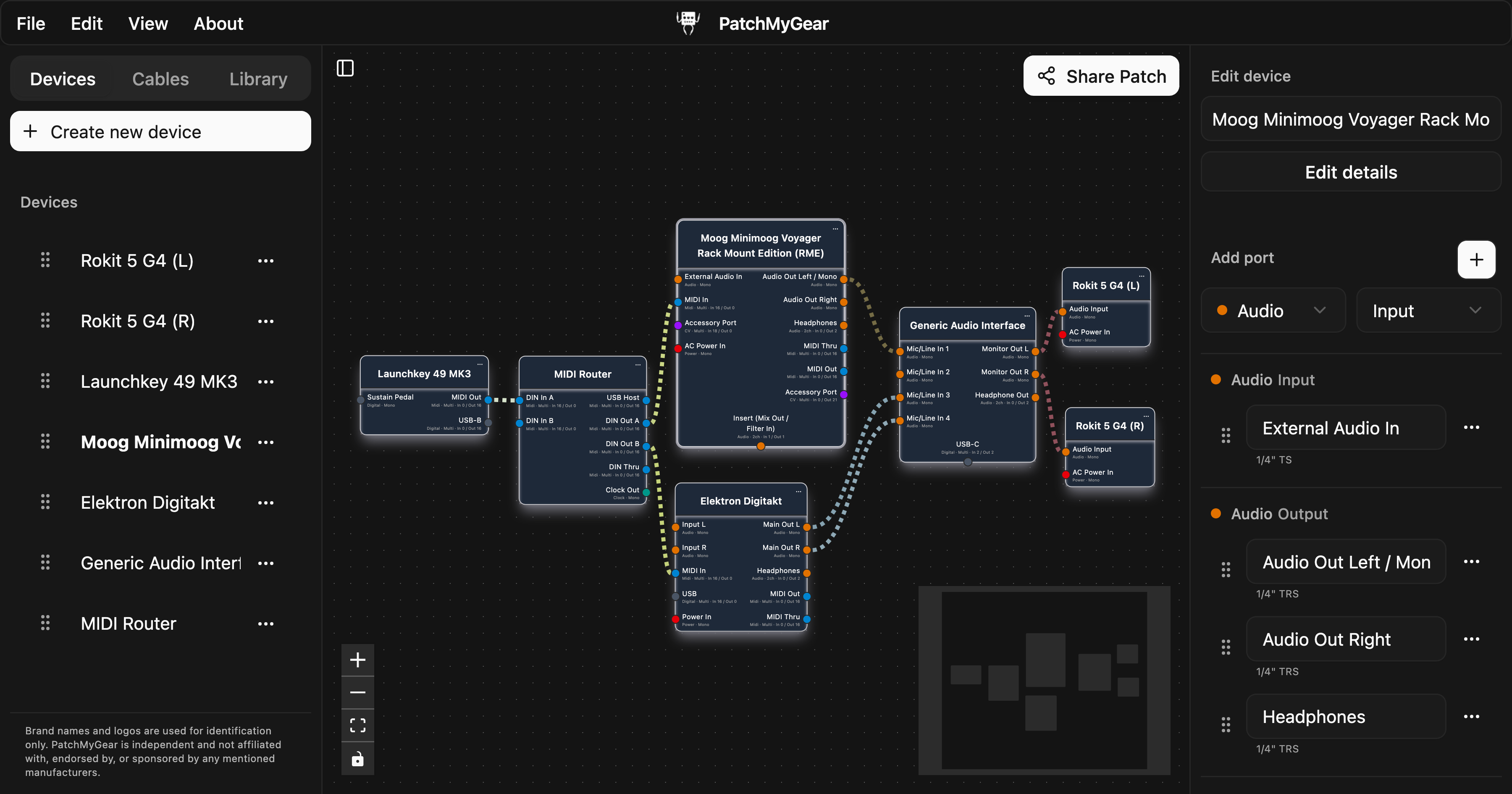Click Create new device button
1512x794 pixels.
160,131
